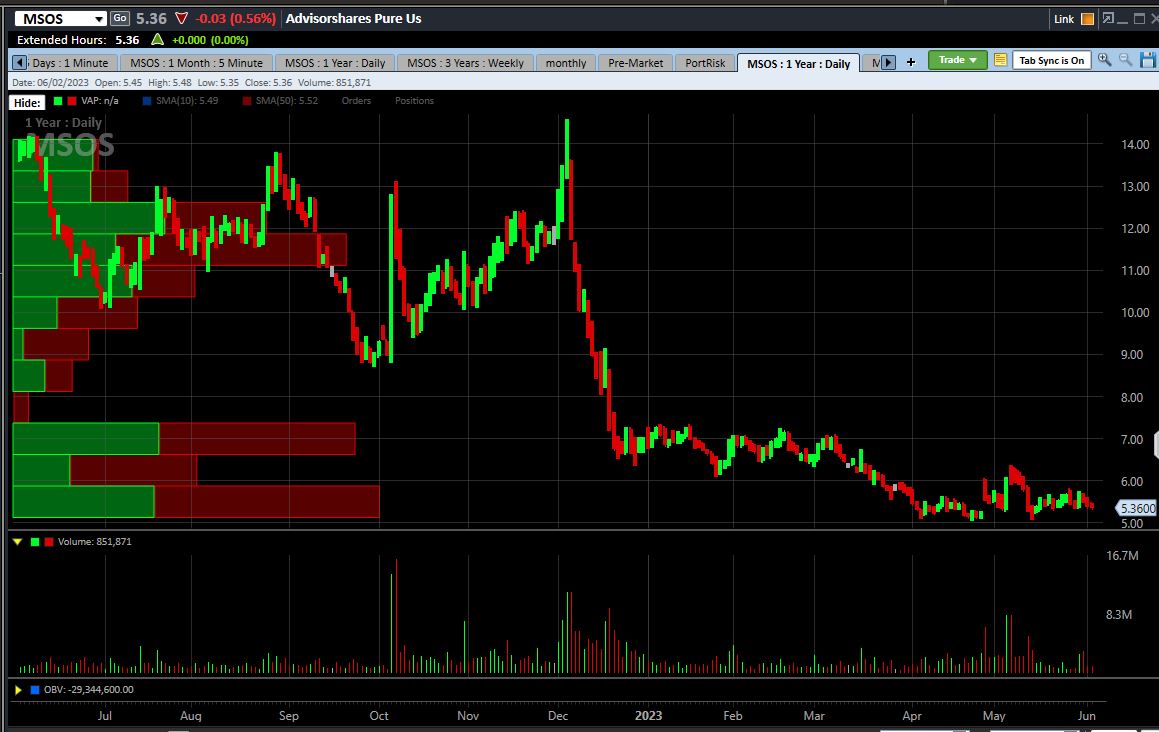Switch to MSOS 3 Years Weekly tab

[464, 63]
